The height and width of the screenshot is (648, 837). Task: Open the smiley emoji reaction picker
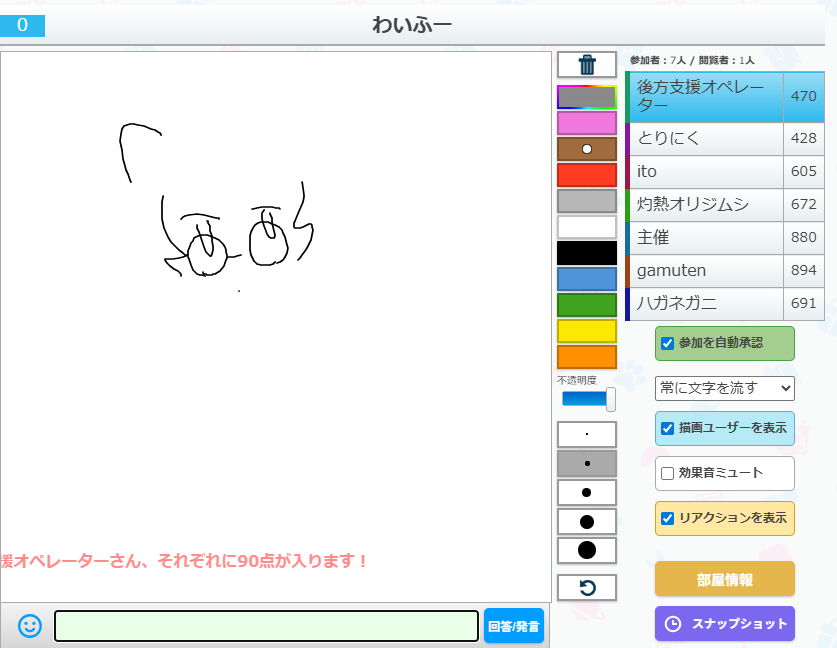[x=30, y=626]
